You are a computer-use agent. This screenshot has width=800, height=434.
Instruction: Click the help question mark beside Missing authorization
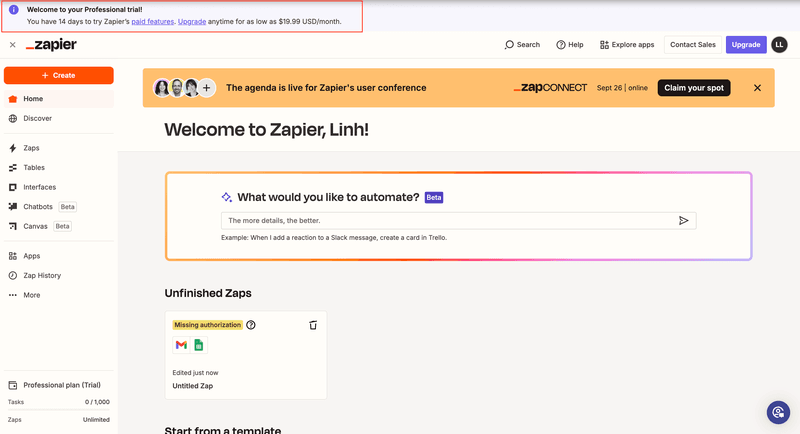point(251,325)
